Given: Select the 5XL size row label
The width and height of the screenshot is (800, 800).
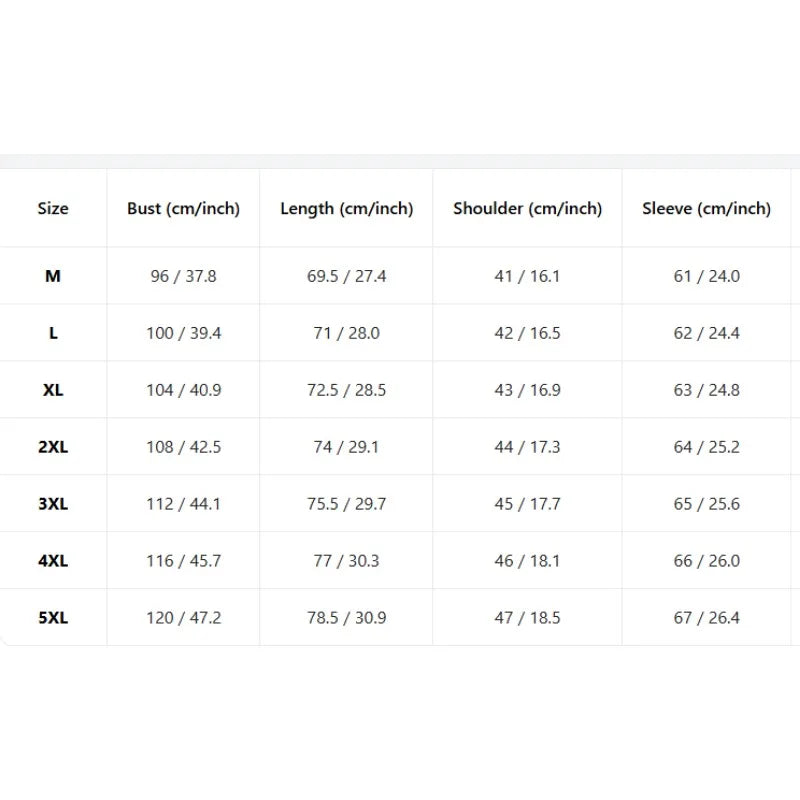Looking at the screenshot, I should (x=53, y=618).
